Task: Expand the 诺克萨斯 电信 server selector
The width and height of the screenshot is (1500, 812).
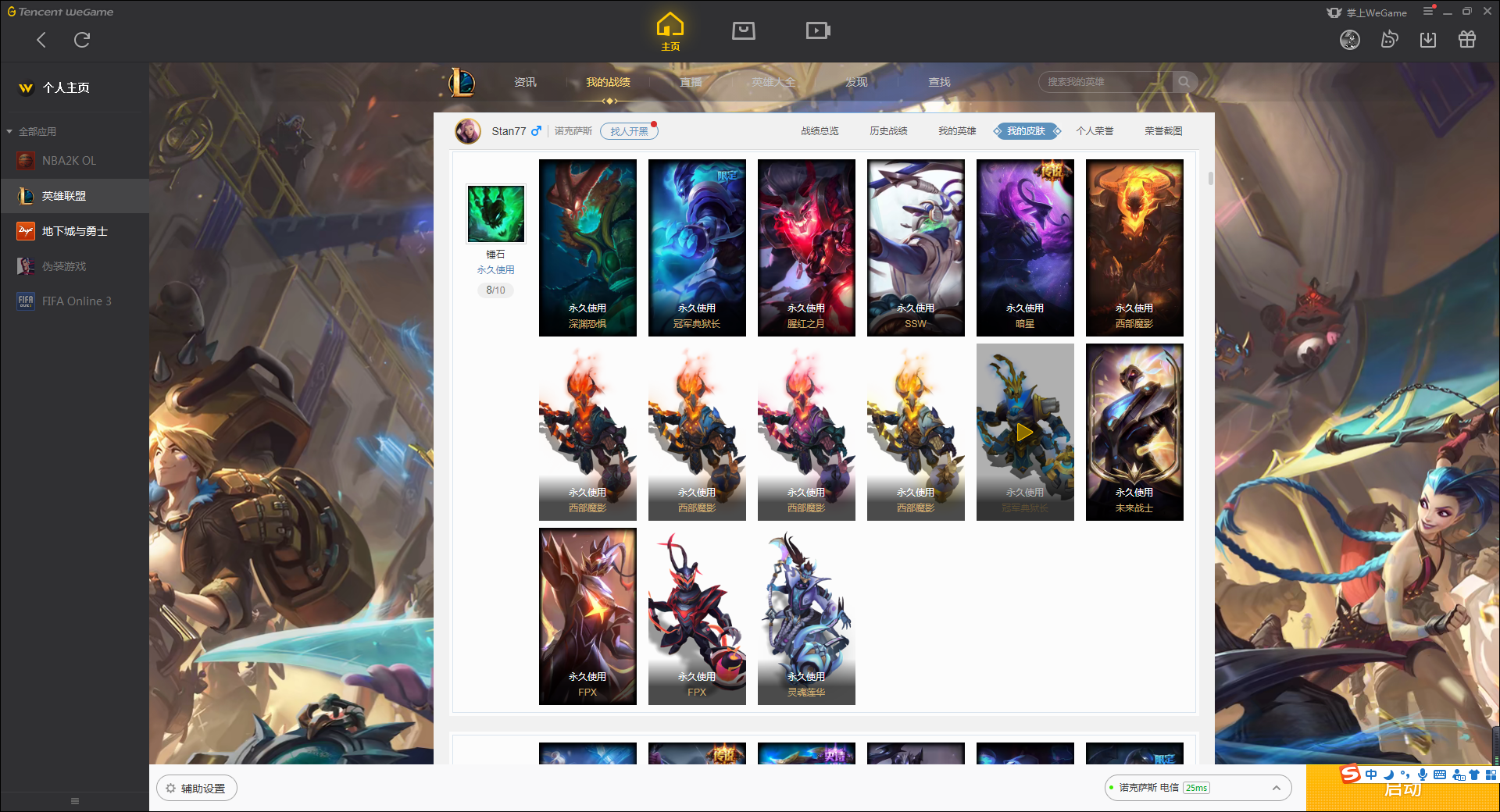Action: pyautogui.click(x=1198, y=788)
